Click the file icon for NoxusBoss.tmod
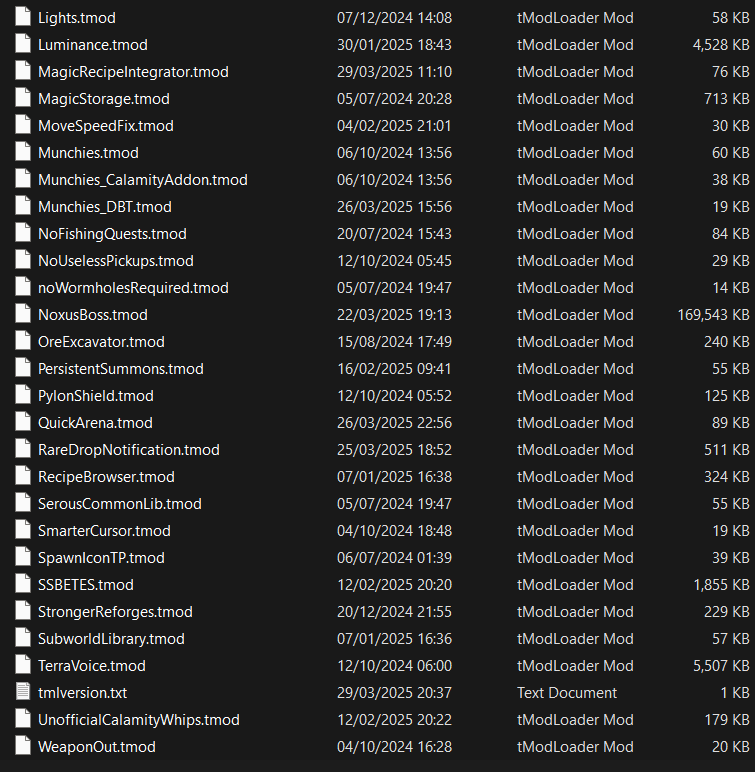This screenshot has height=772, width=755. tap(23, 314)
